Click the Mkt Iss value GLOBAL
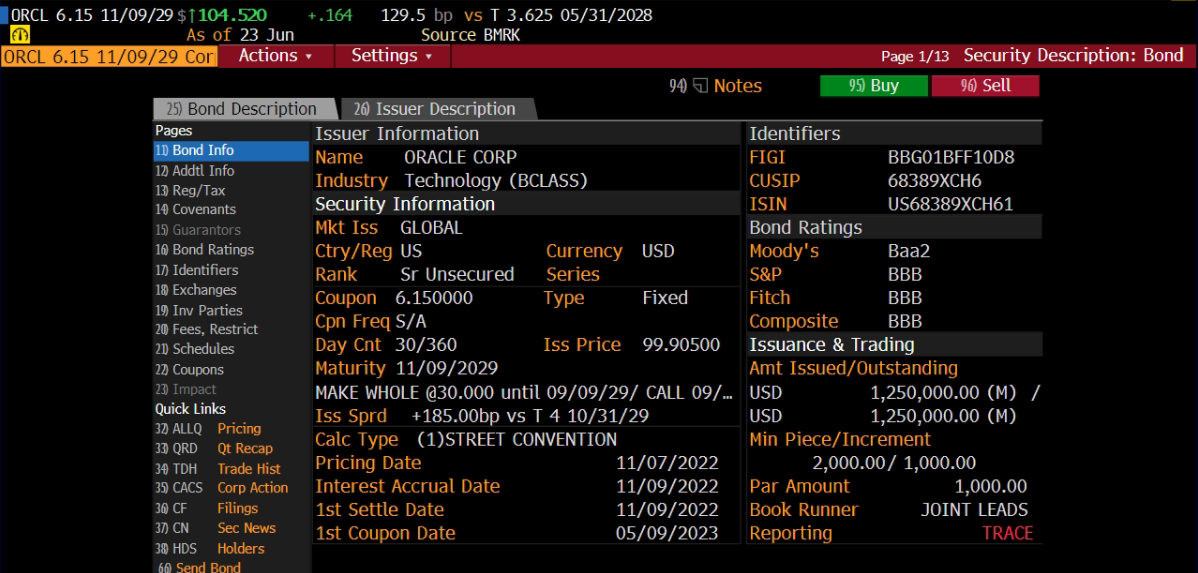Viewport: 1198px width, 573px height. tap(431, 228)
